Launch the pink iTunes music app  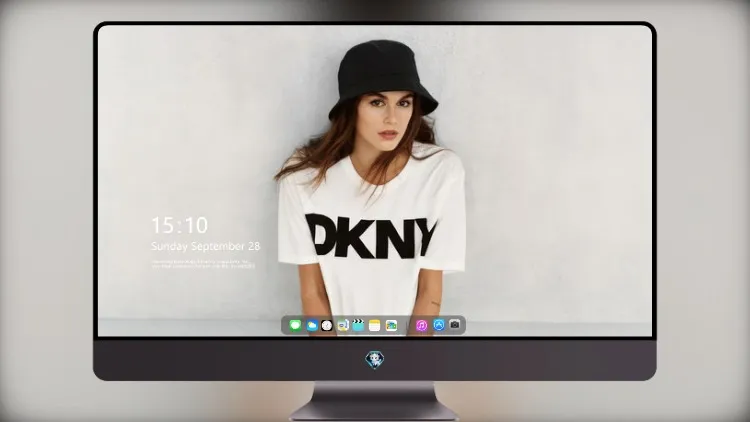click(421, 325)
